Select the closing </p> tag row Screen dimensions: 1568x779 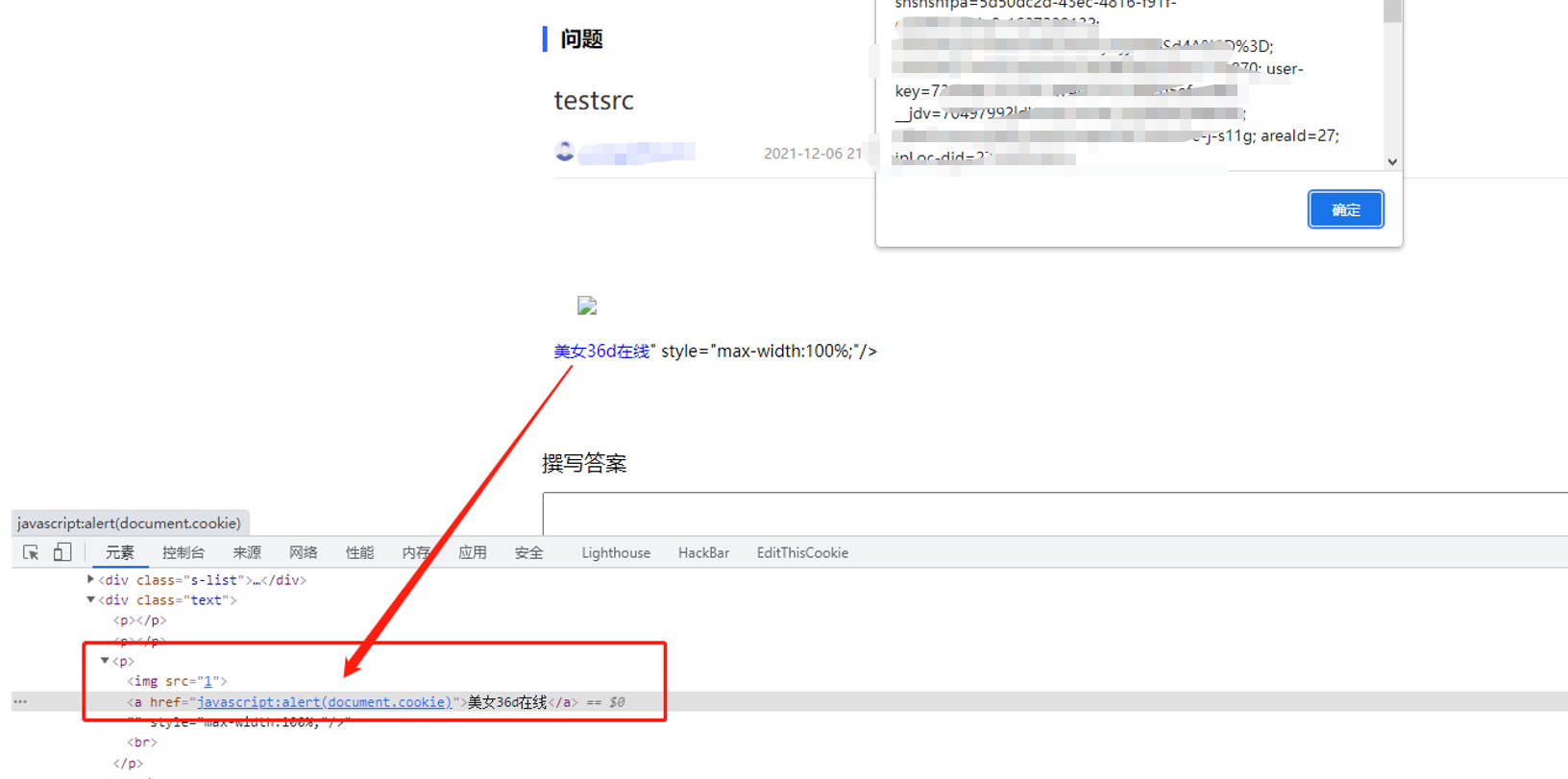click(128, 764)
